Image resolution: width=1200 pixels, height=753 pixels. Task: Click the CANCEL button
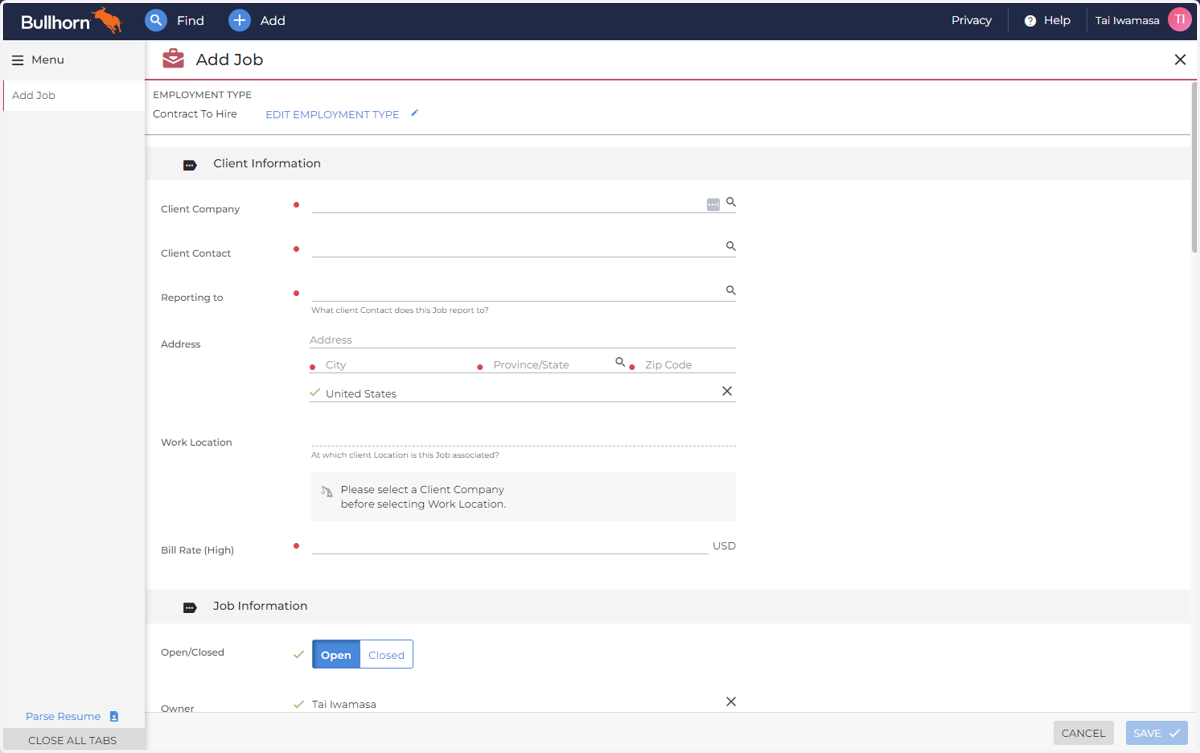(x=1083, y=733)
